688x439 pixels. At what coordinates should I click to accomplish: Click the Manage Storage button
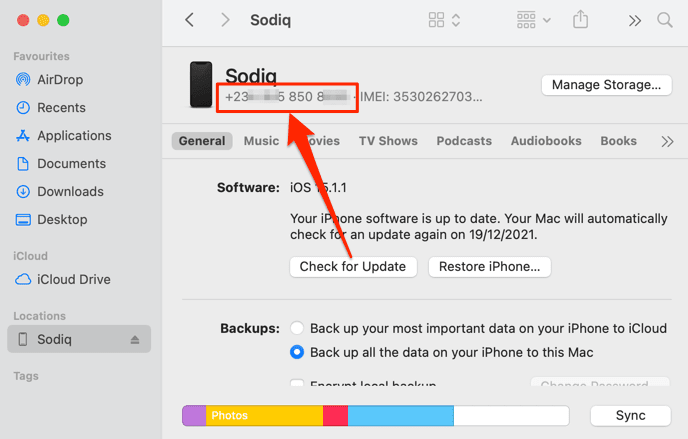coord(606,85)
